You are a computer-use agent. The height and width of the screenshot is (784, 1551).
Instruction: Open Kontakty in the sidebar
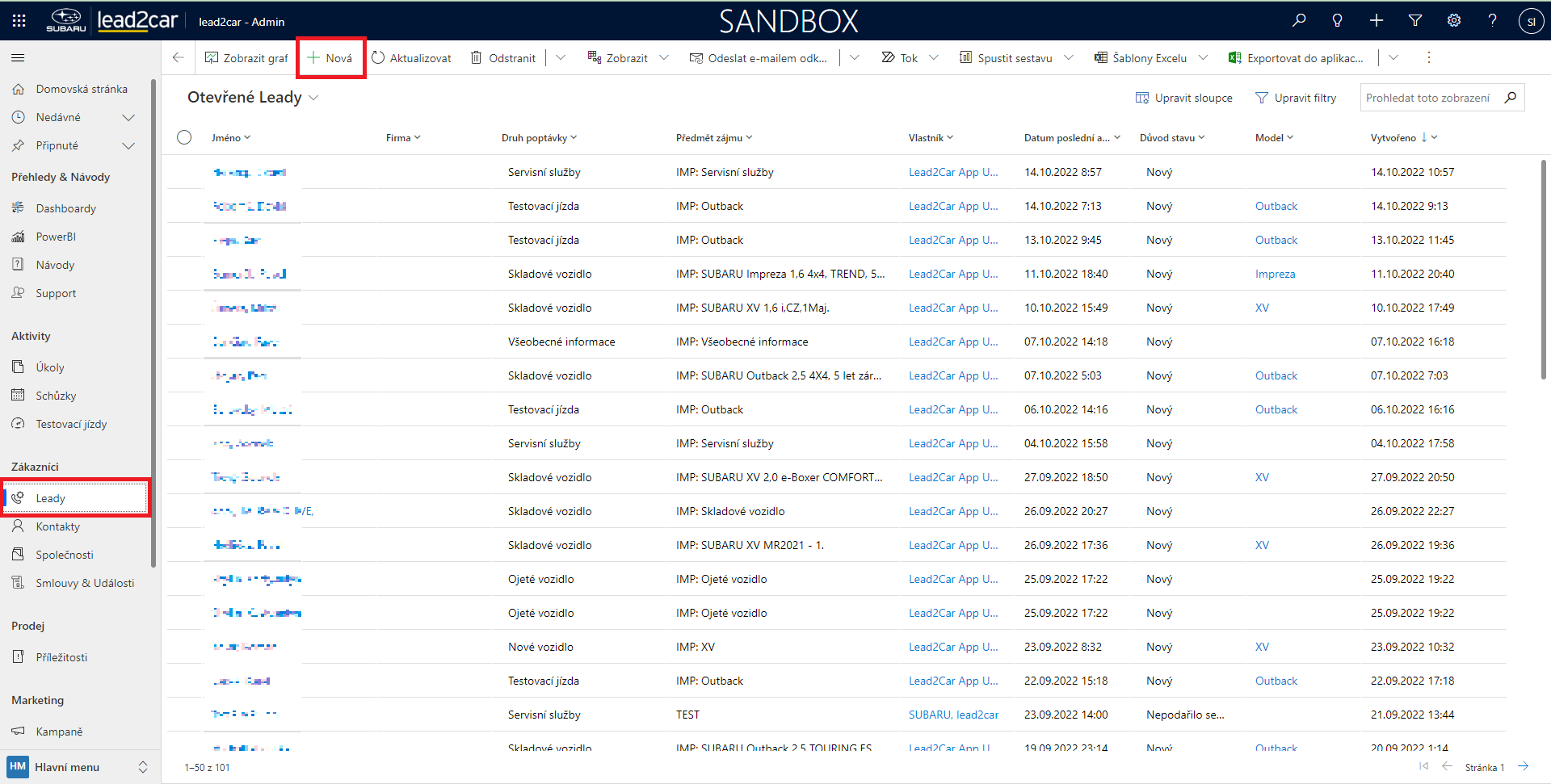57,526
